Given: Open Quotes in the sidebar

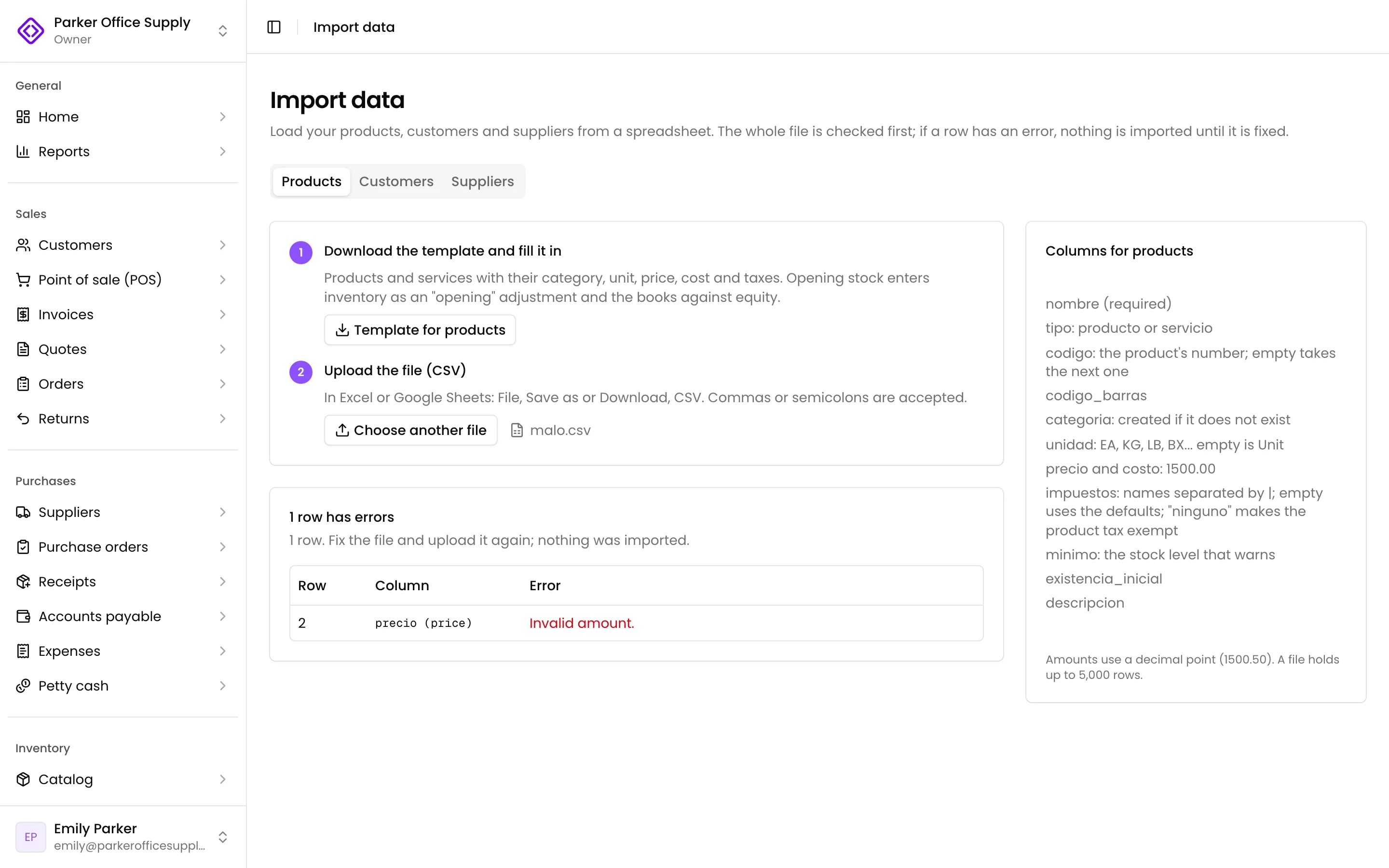Looking at the screenshot, I should pyautogui.click(x=123, y=349).
